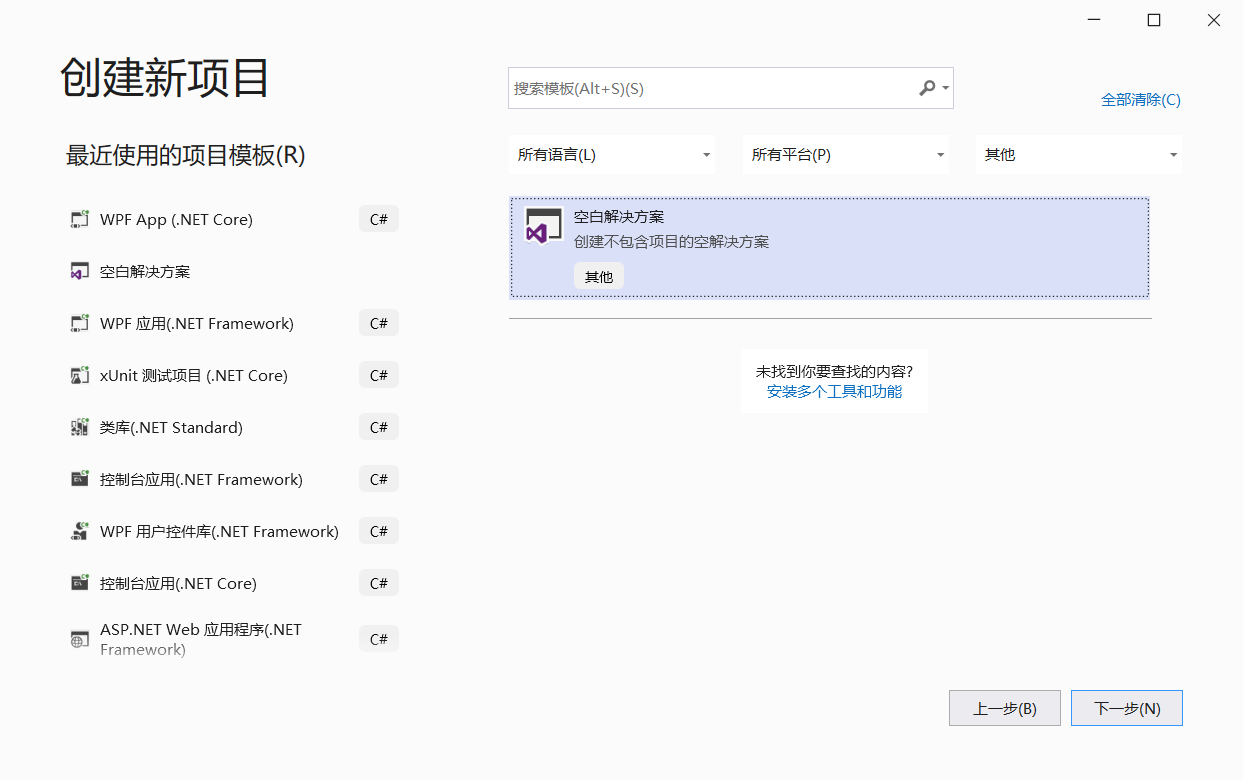This screenshot has width=1243, height=780.
Task: Click the description 创建不包含项目的空解决方案
Action: [x=671, y=241]
